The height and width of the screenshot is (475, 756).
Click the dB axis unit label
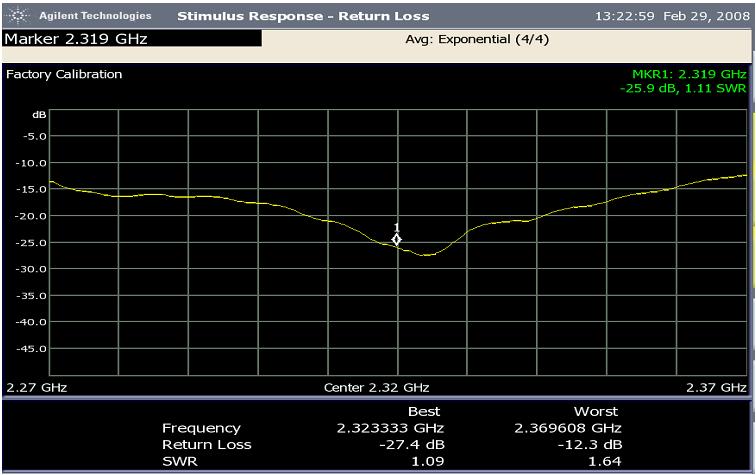click(x=39, y=115)
